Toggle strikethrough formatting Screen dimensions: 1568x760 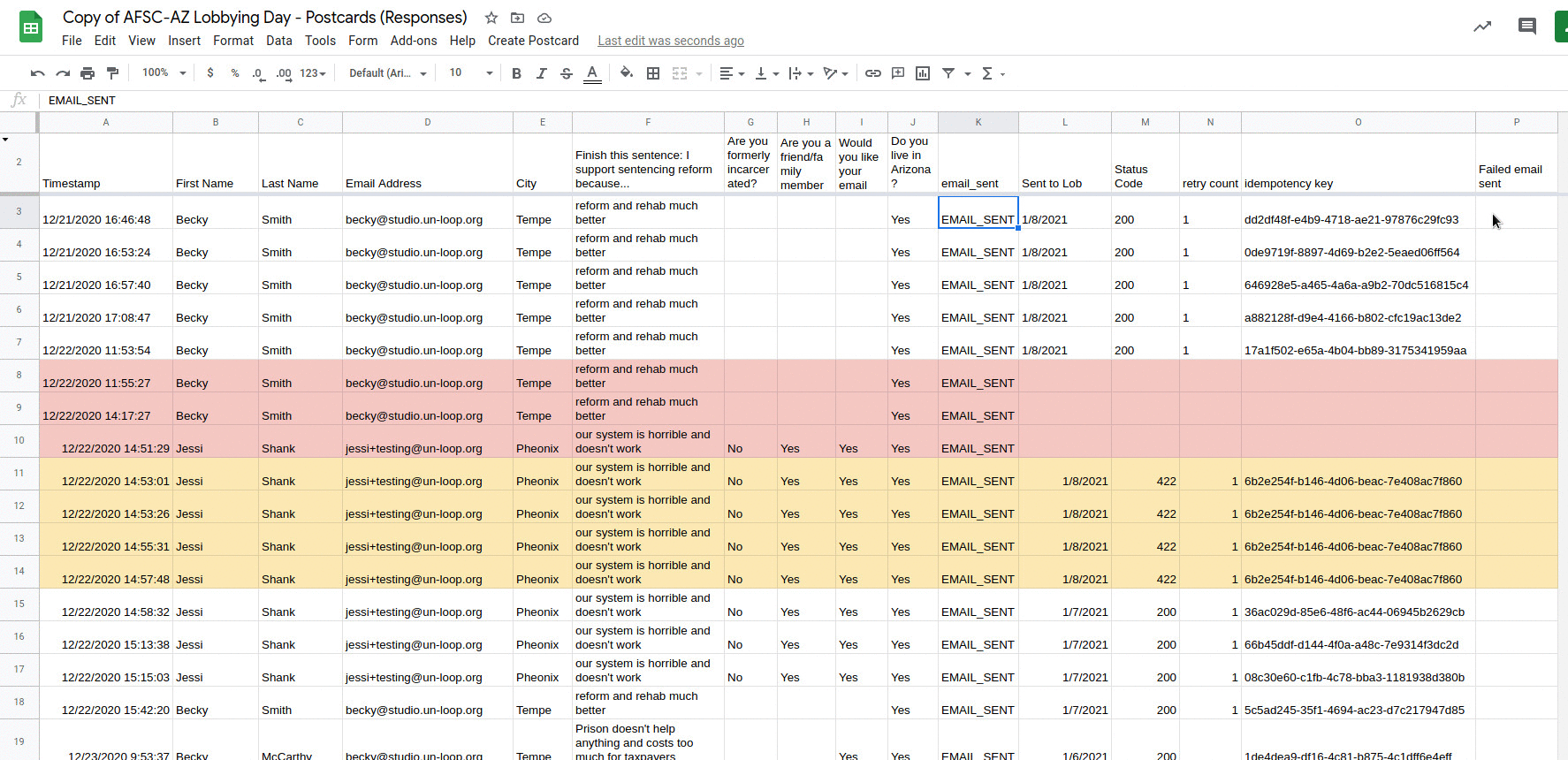567,73
